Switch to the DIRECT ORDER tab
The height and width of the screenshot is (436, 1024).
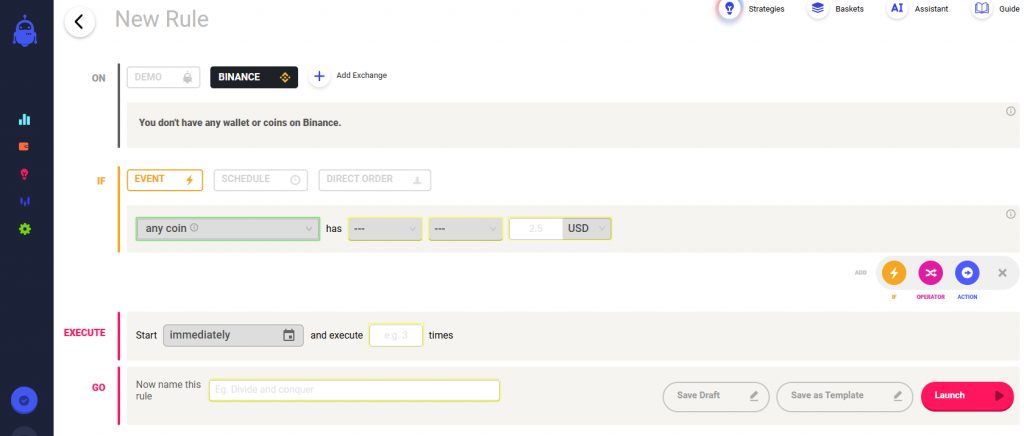[x=374, y=180]
